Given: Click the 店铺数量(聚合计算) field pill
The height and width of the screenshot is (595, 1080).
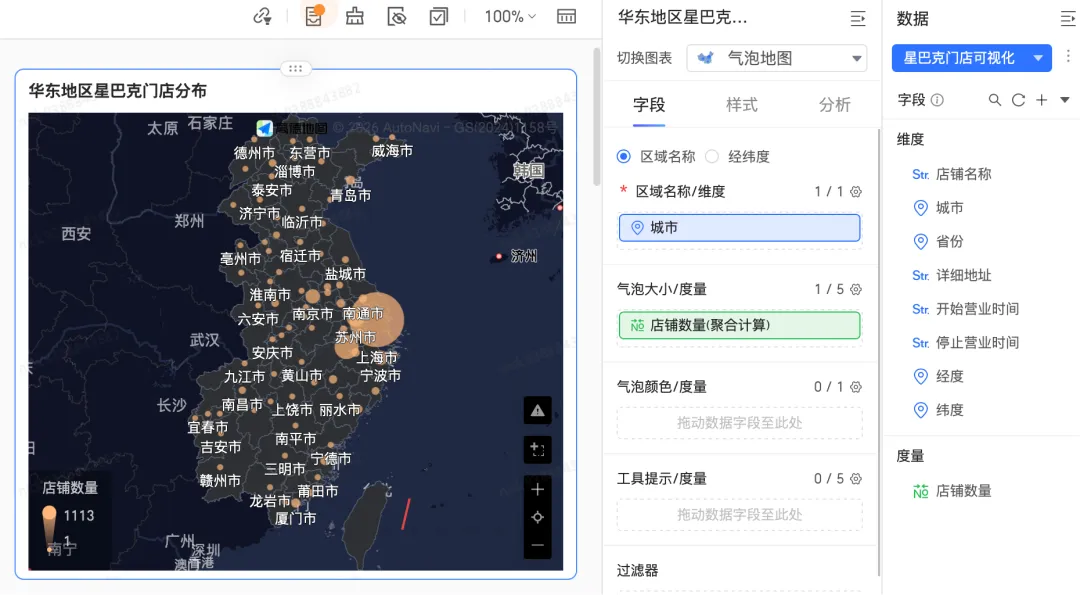Looking at the screenshot, I should click(740, 326).
